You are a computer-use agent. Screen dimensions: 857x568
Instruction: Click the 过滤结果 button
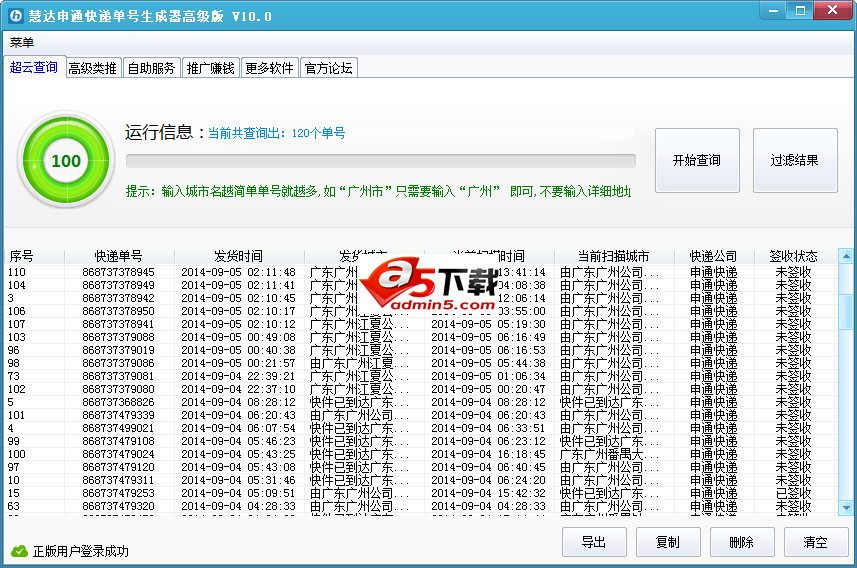795,160
